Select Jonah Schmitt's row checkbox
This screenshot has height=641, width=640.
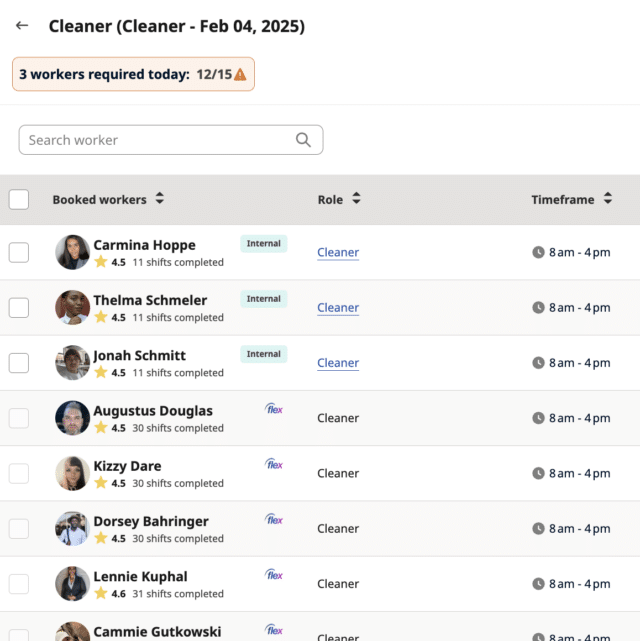click(x=19, y=362)
